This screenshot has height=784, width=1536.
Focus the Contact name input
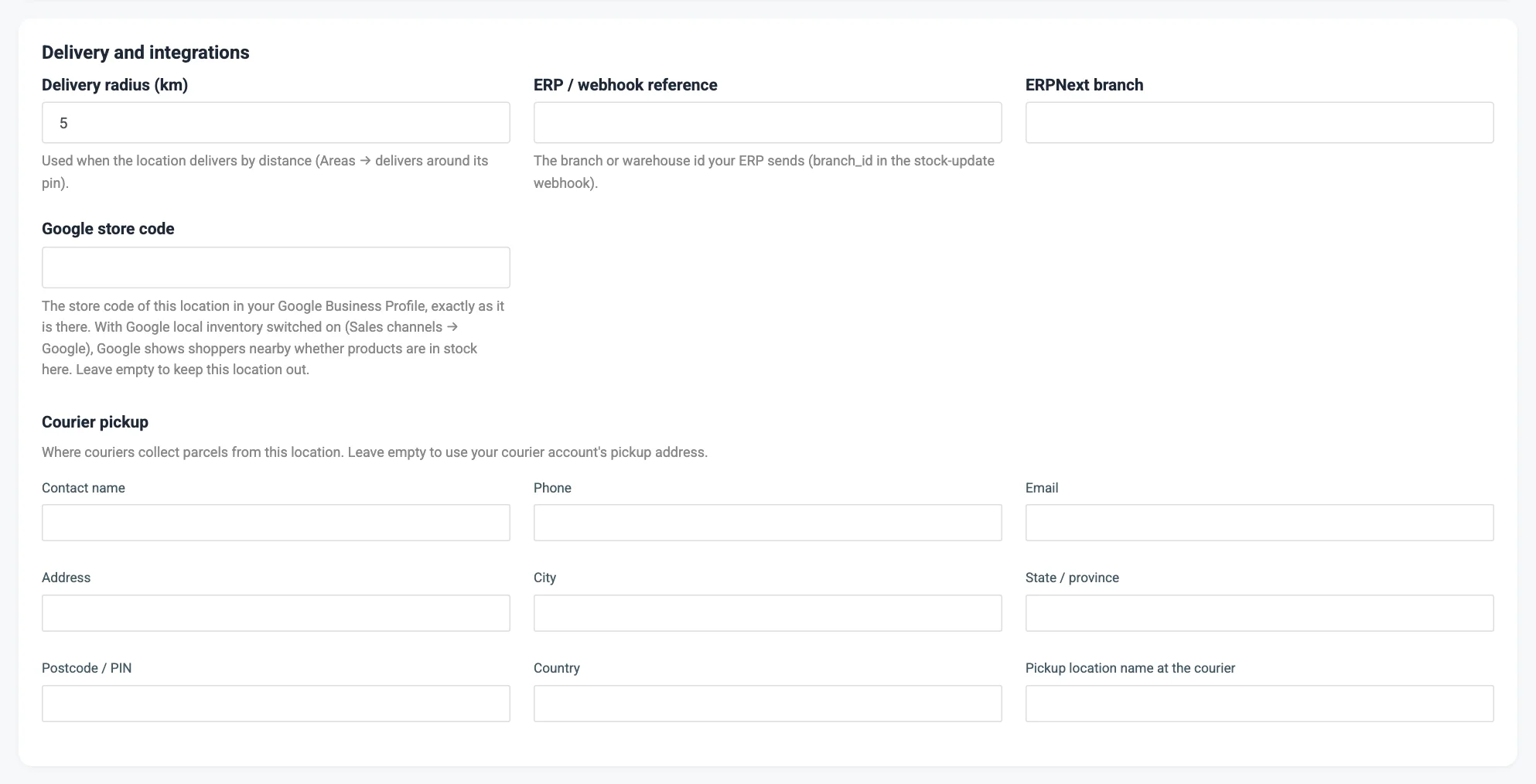(x=275, y=523)
